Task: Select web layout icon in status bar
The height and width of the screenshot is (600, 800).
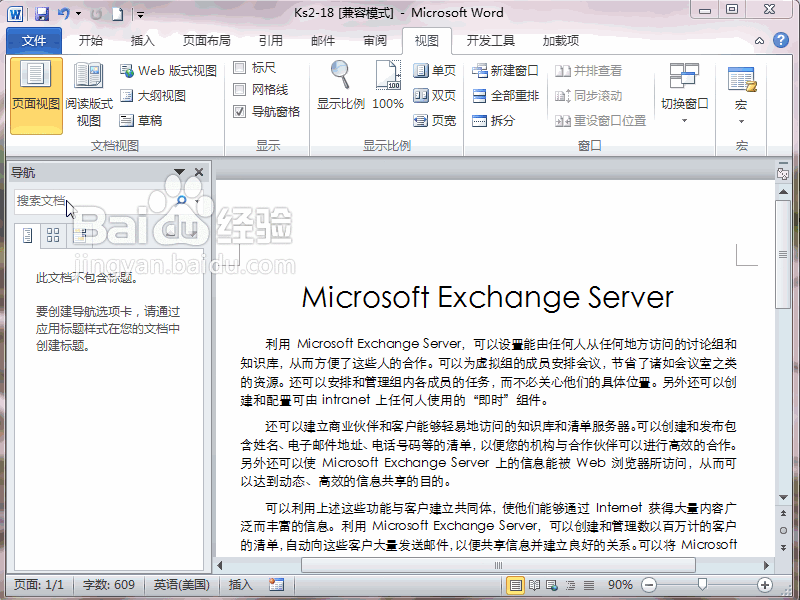Action: pos(552,585)
